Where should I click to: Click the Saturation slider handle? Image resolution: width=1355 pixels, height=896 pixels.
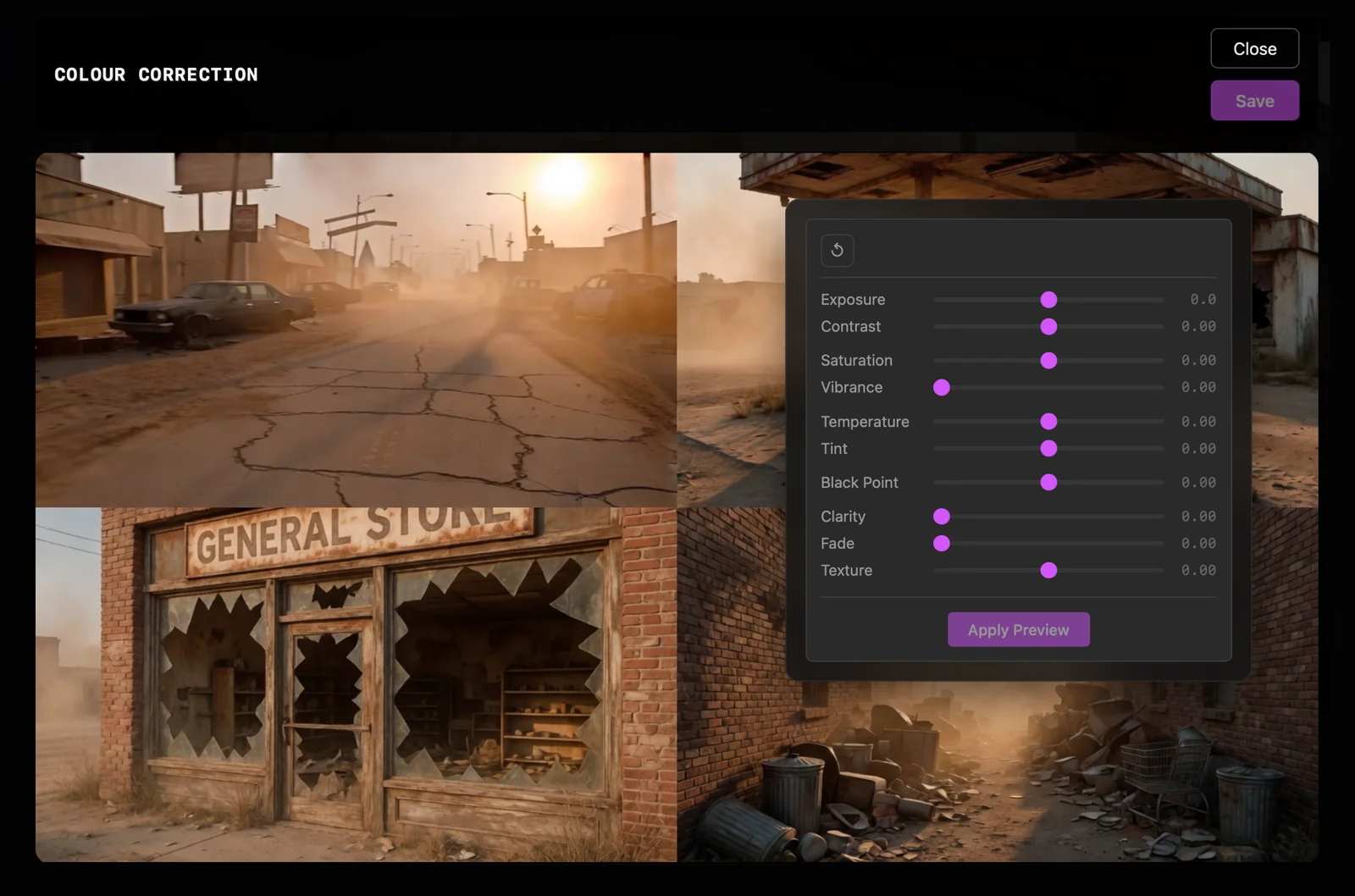pos(1048,361)
